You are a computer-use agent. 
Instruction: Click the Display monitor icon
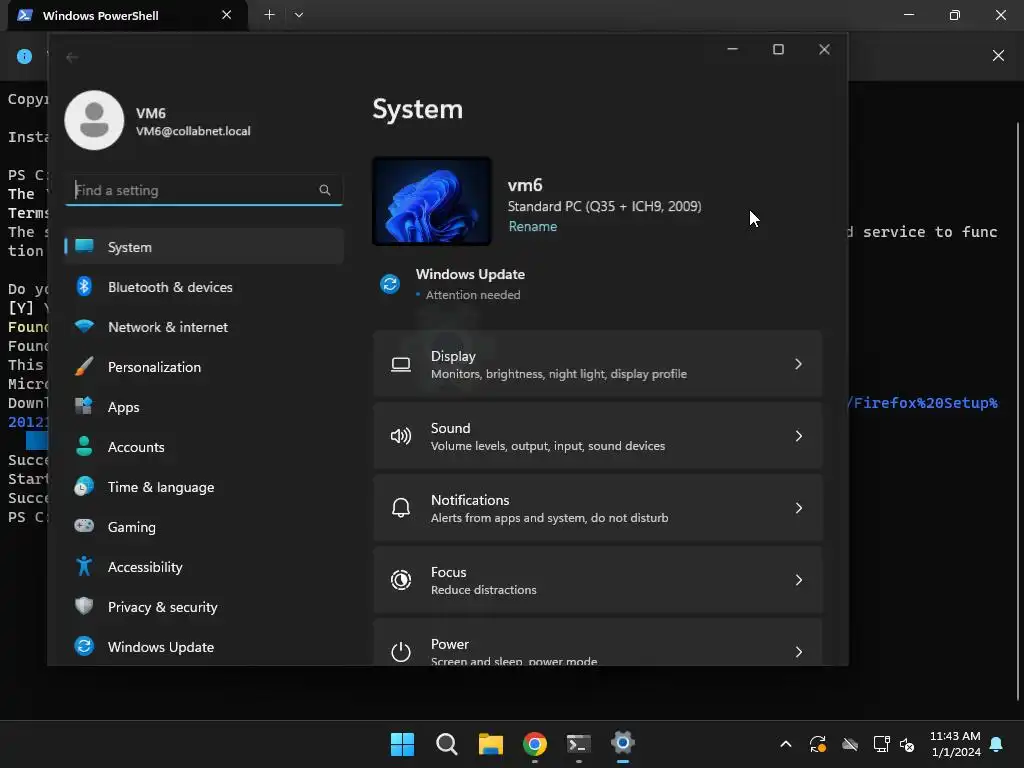pos(401,364)
